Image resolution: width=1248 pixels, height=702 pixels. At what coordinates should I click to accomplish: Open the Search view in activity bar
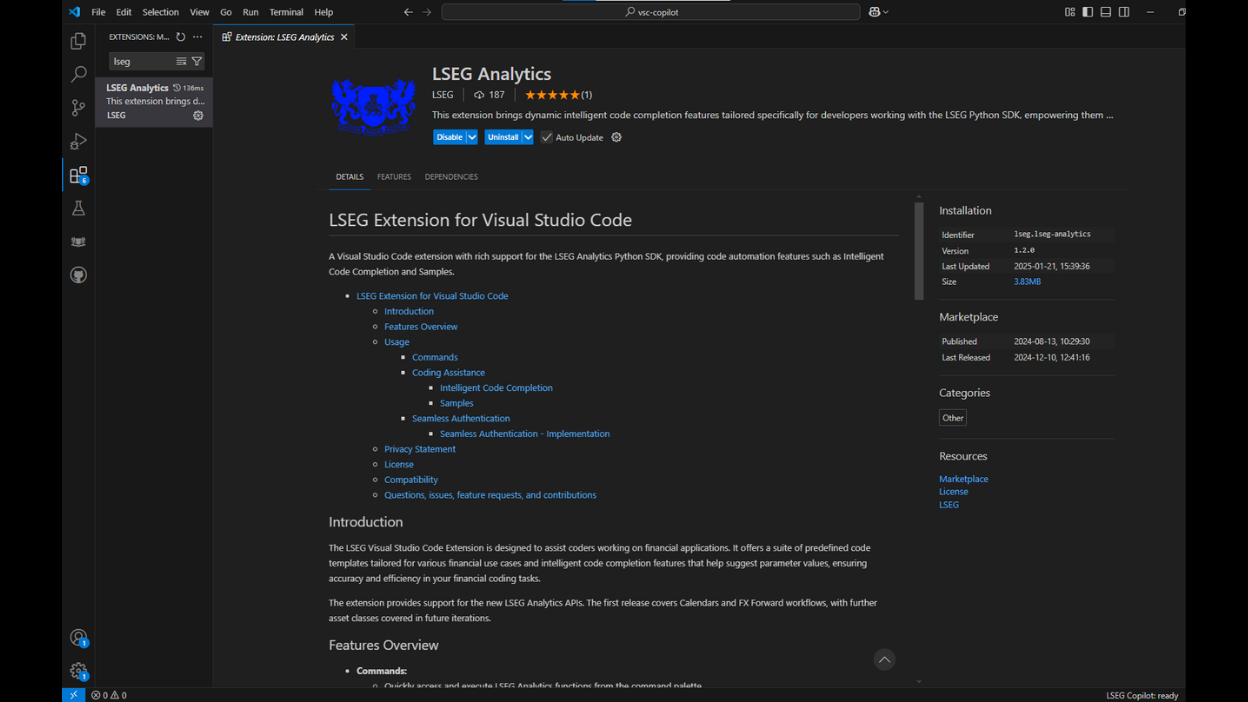[78, 74]
